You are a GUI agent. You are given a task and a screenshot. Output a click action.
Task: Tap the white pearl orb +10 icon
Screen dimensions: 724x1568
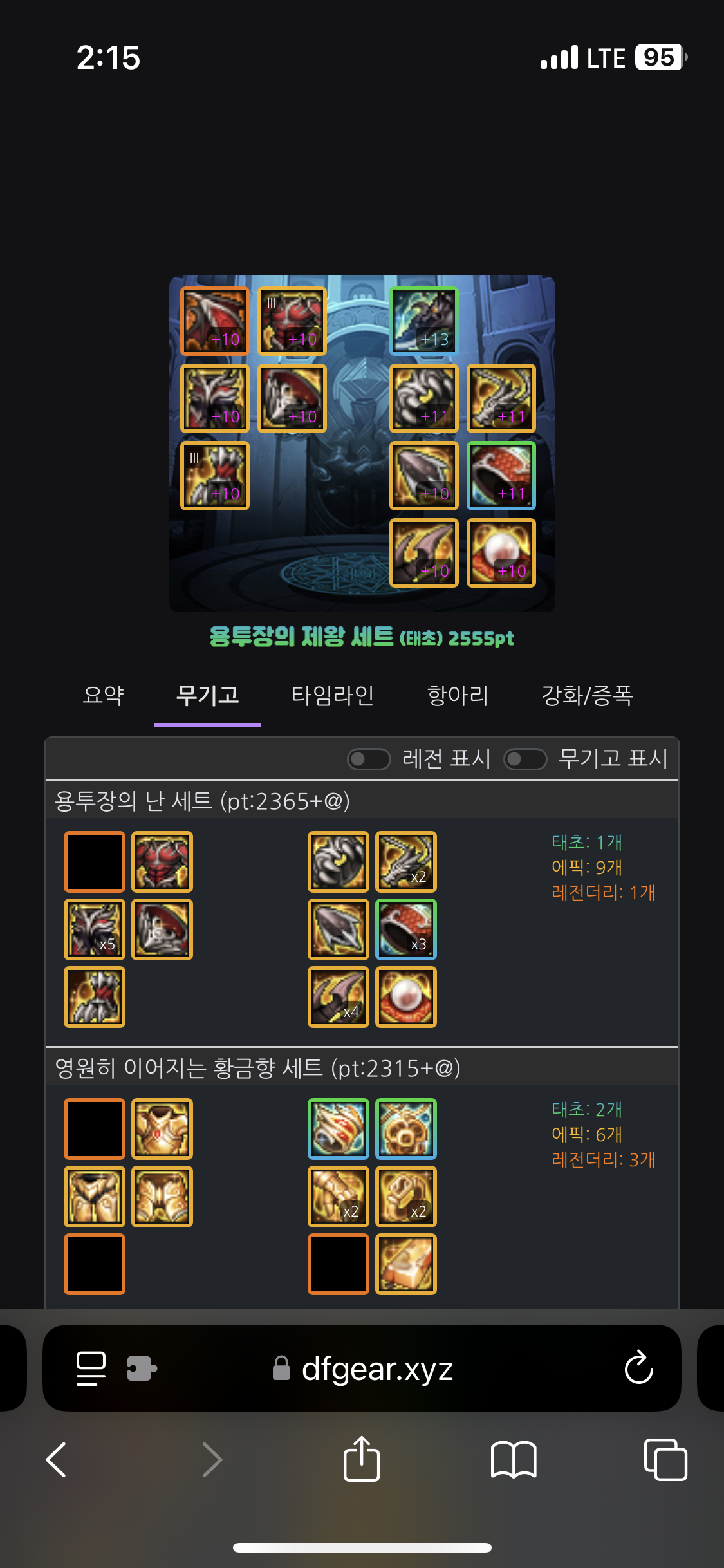tap(501, 553)
